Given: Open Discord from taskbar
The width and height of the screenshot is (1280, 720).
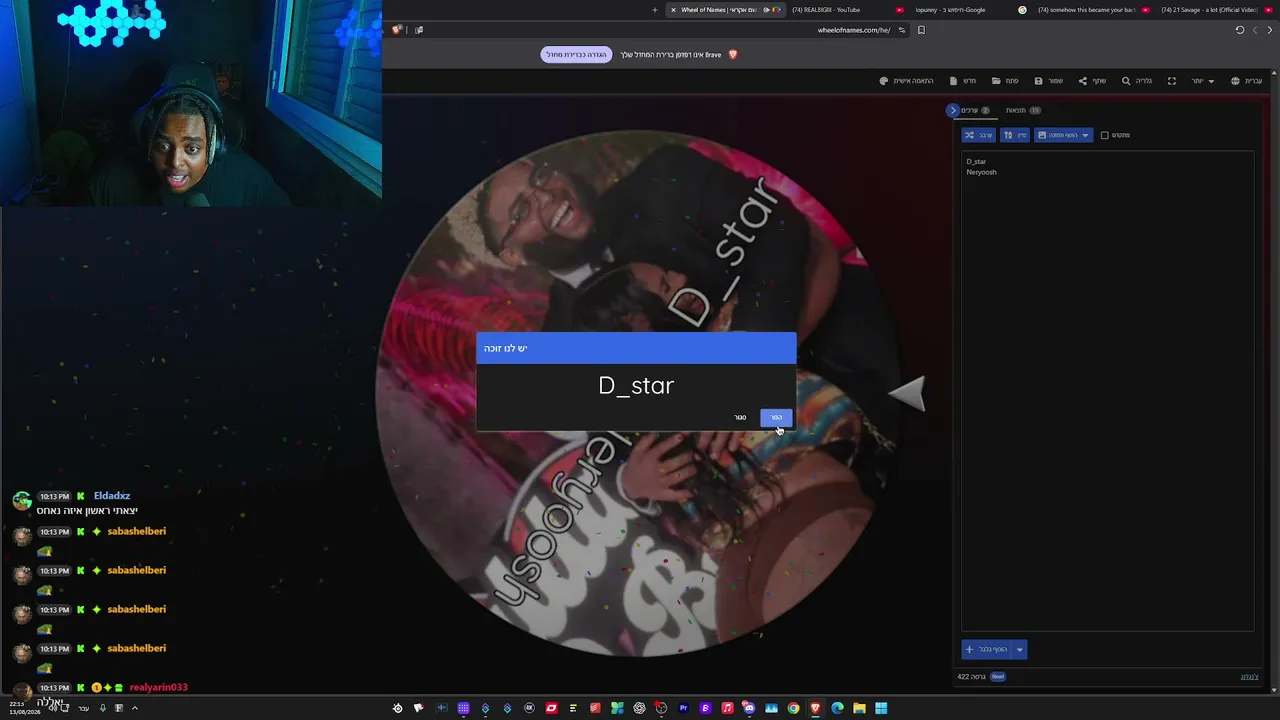Looking at the screenshot, I should 749,708.
